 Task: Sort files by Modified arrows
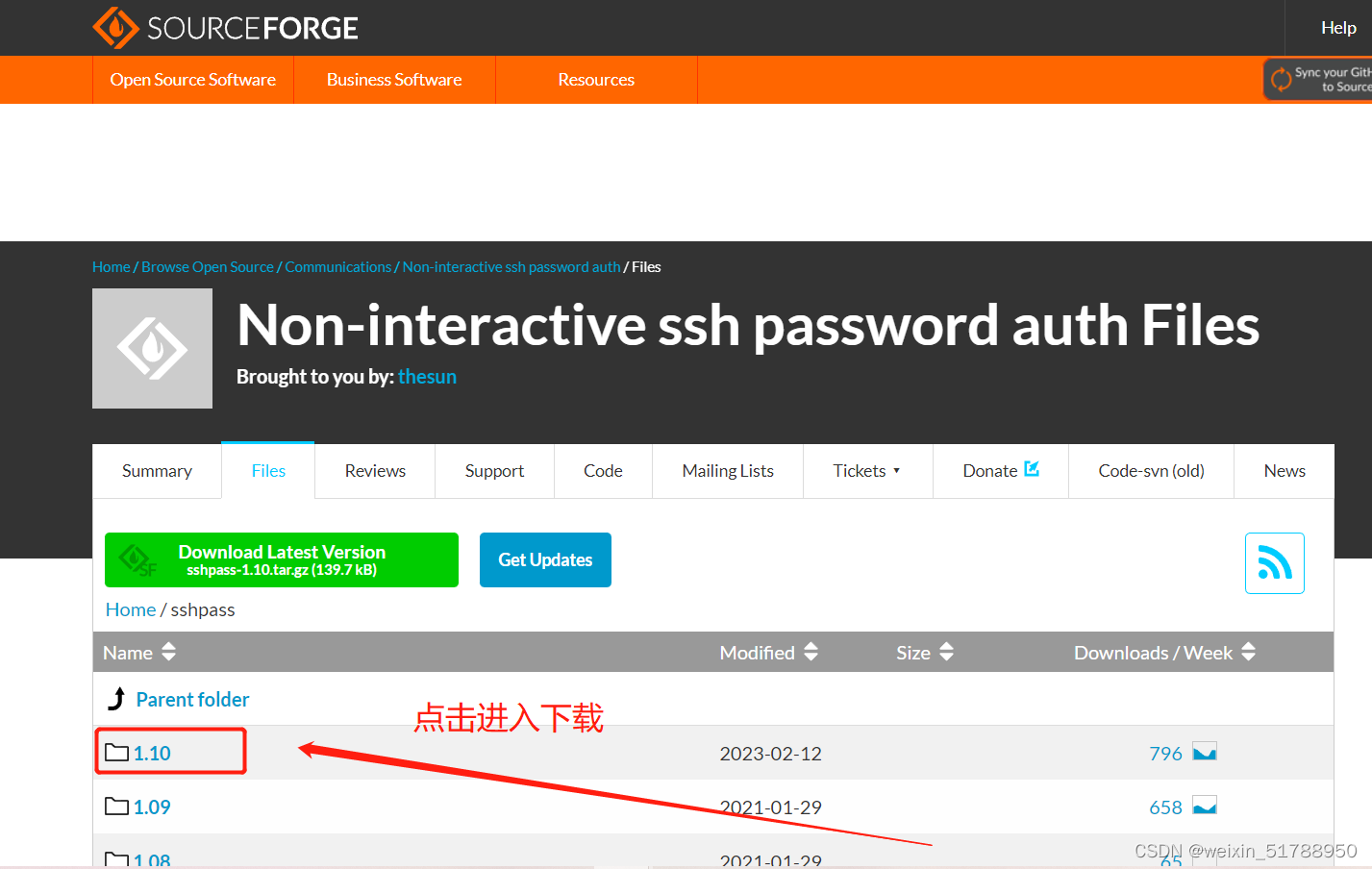click(x=811, y=652)
